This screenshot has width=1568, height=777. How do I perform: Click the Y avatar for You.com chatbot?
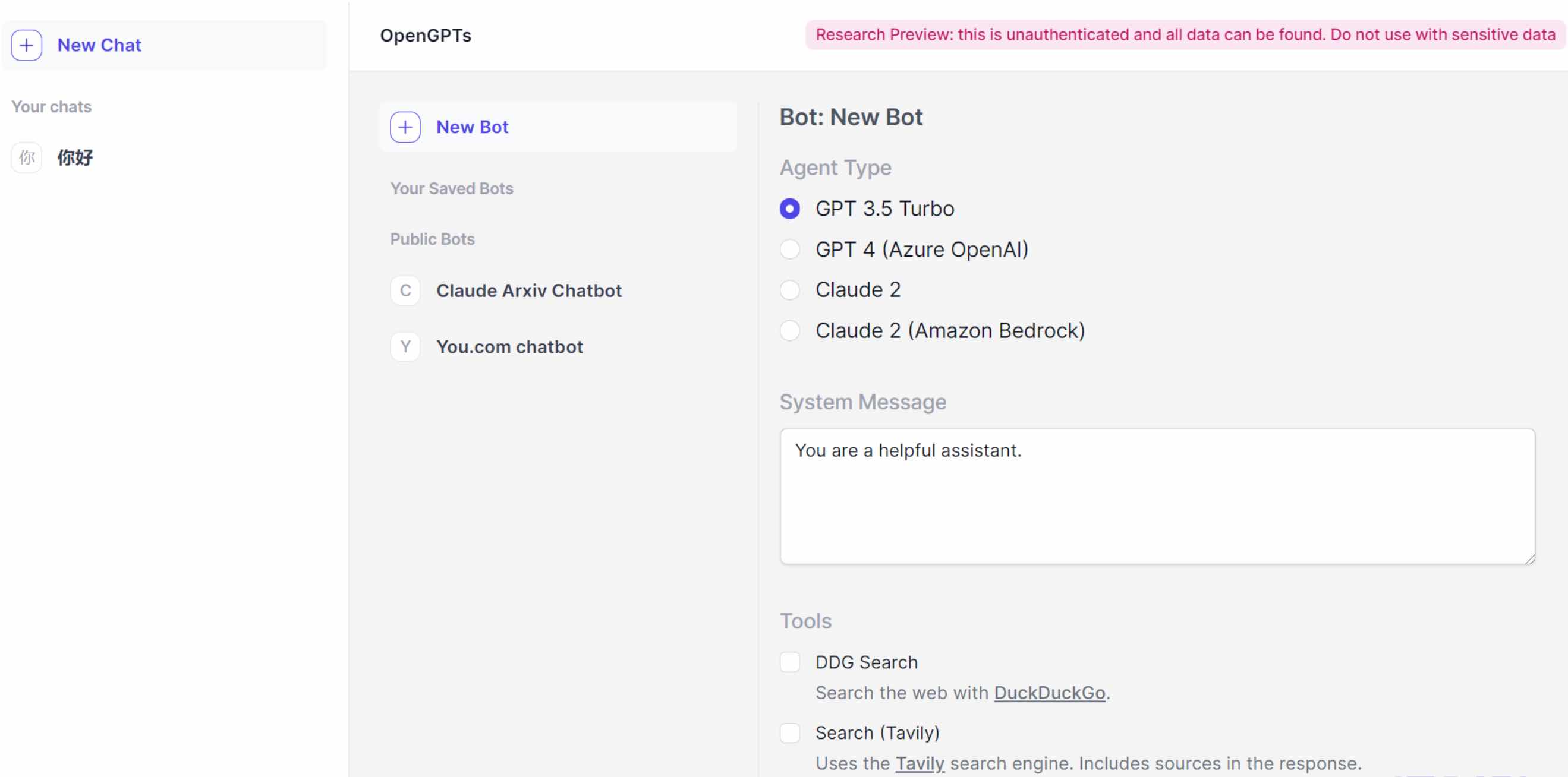pyautogui.click(x=405, y=347)
